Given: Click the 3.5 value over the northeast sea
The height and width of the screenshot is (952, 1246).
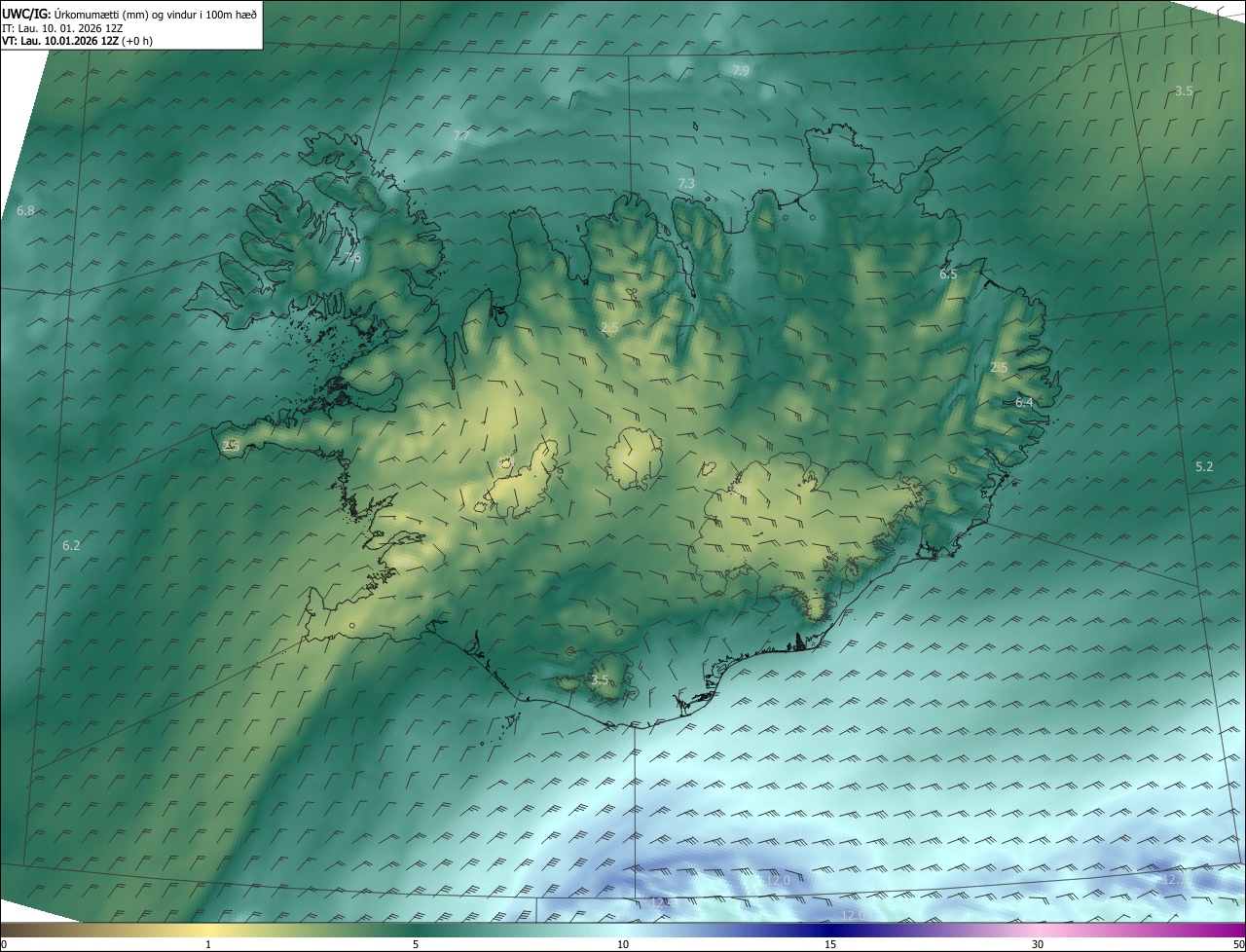Looking at the screenshot, I should click(1184, 91).
